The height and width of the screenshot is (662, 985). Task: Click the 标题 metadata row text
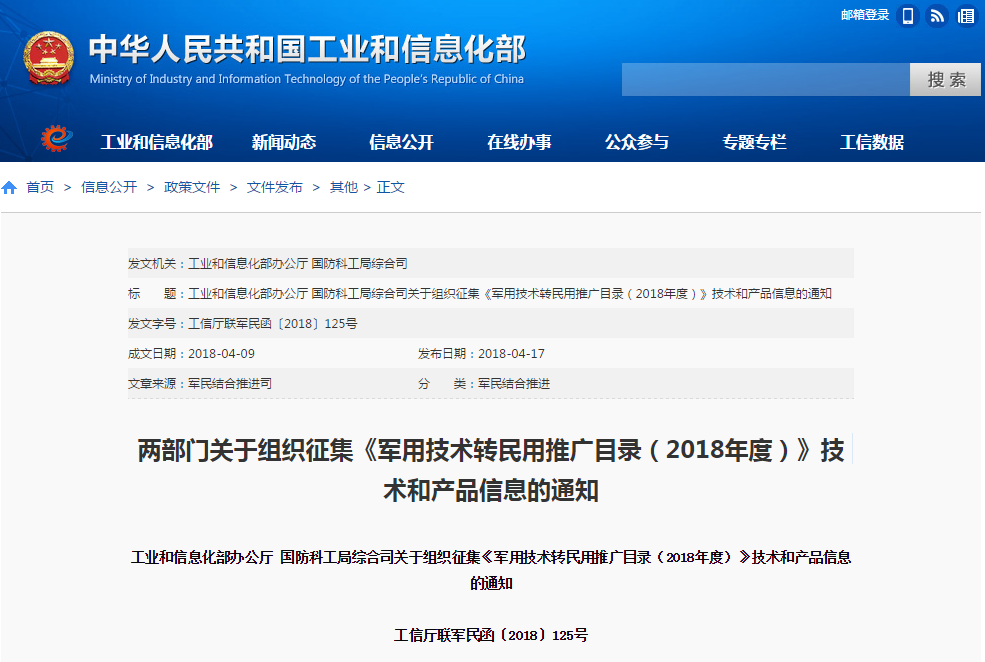479,293
